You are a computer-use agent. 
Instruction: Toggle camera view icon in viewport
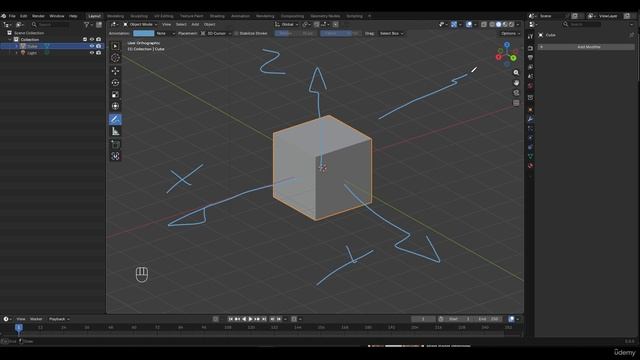[x=516, y=93]
